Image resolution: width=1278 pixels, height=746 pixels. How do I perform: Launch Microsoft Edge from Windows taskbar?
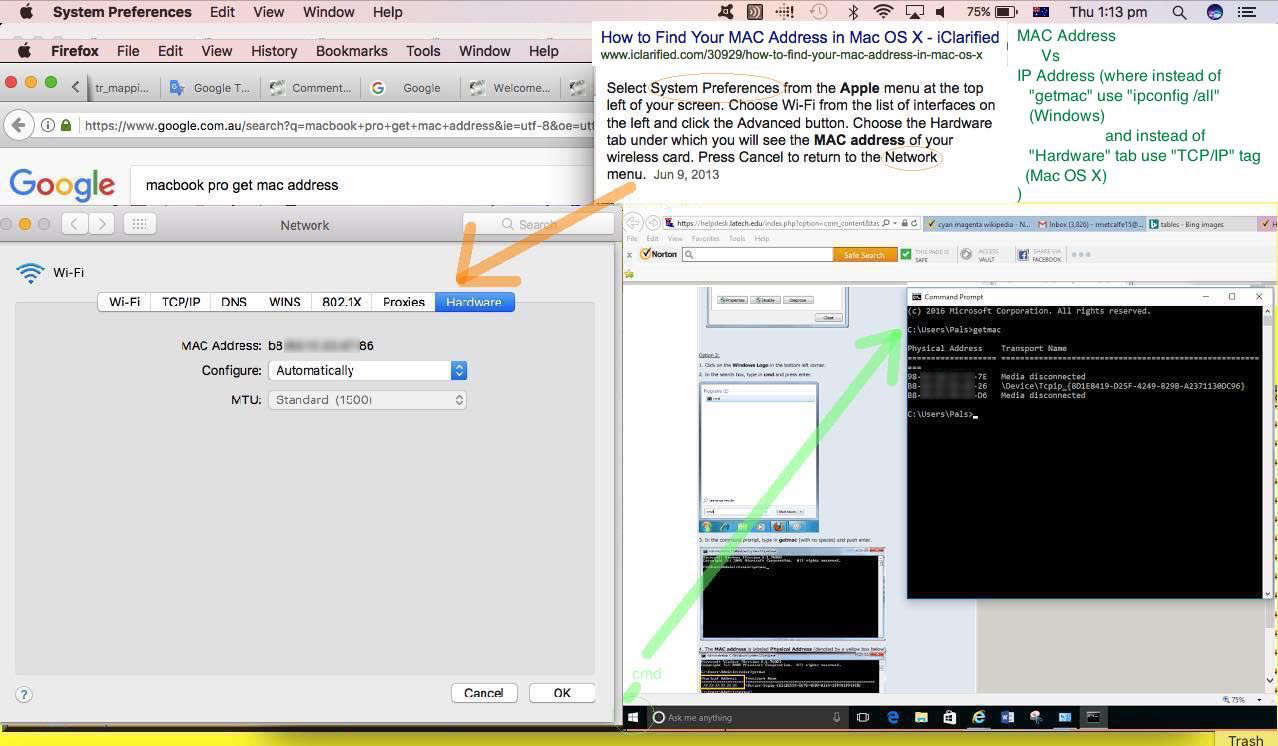[x=893, y=717]
